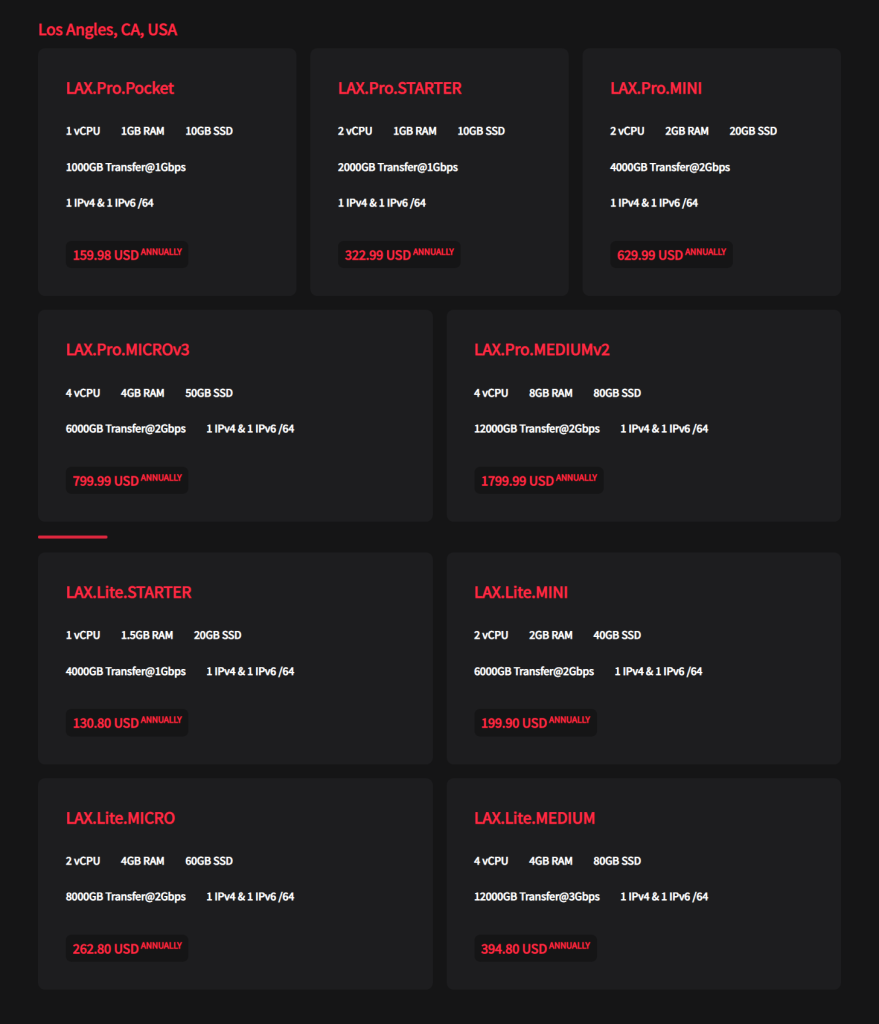This screenshot has width=879, height=1024.
Task: Open the LAX.Lite.STARTER plan title
Action: [129, 592]
